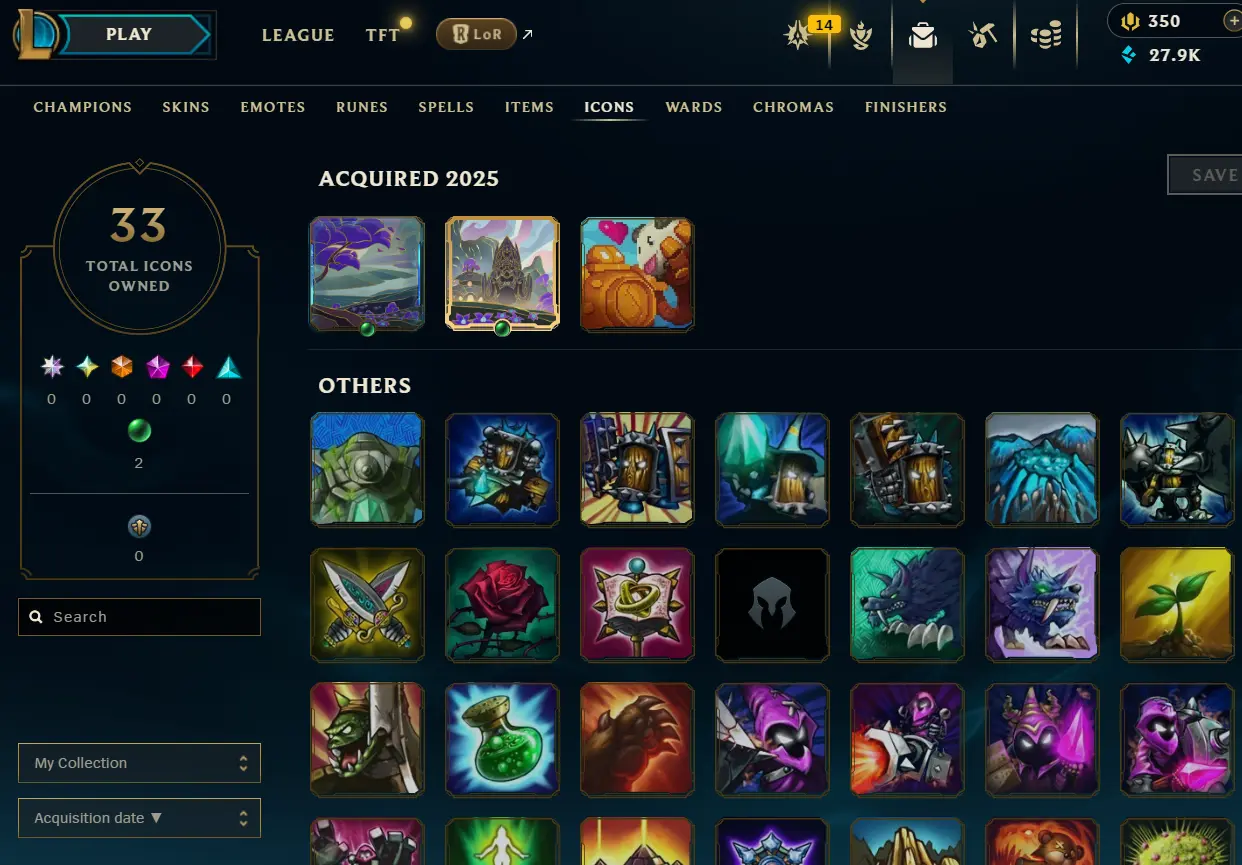Open the Collection briefcase icon in top bar

pyautogui.click(x=922, y=36)
